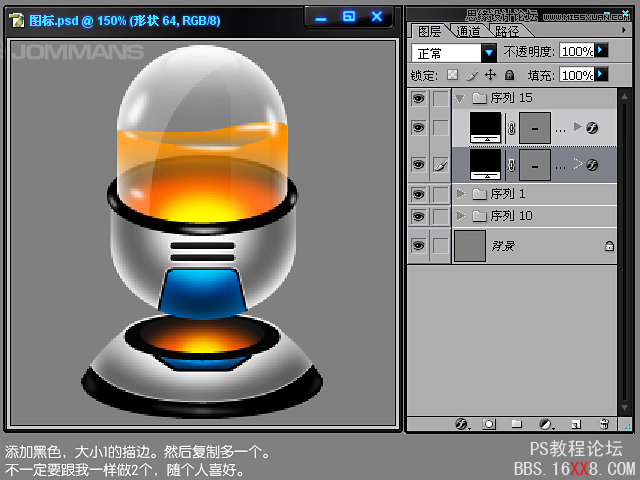Hide the 序列 1 group layer
The width and height of the screenshot is (640, 480).
[x=418, y=193]
